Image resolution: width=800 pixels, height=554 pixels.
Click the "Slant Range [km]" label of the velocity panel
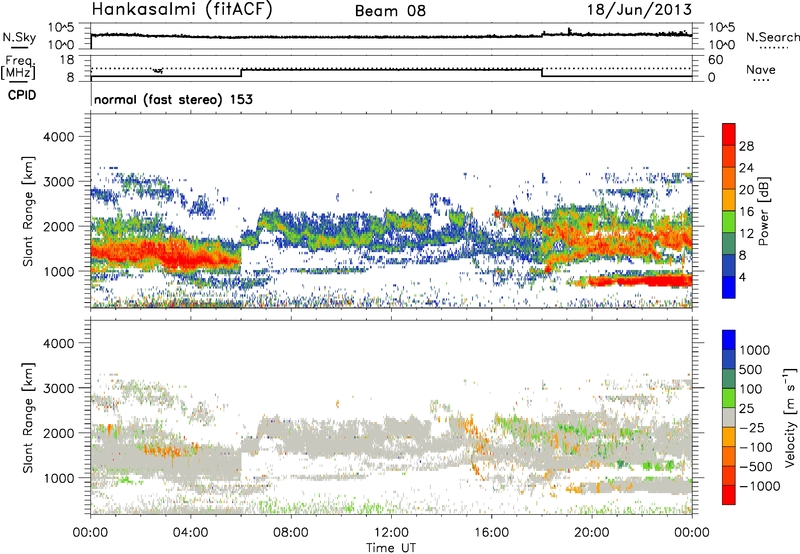coord(28,417)
